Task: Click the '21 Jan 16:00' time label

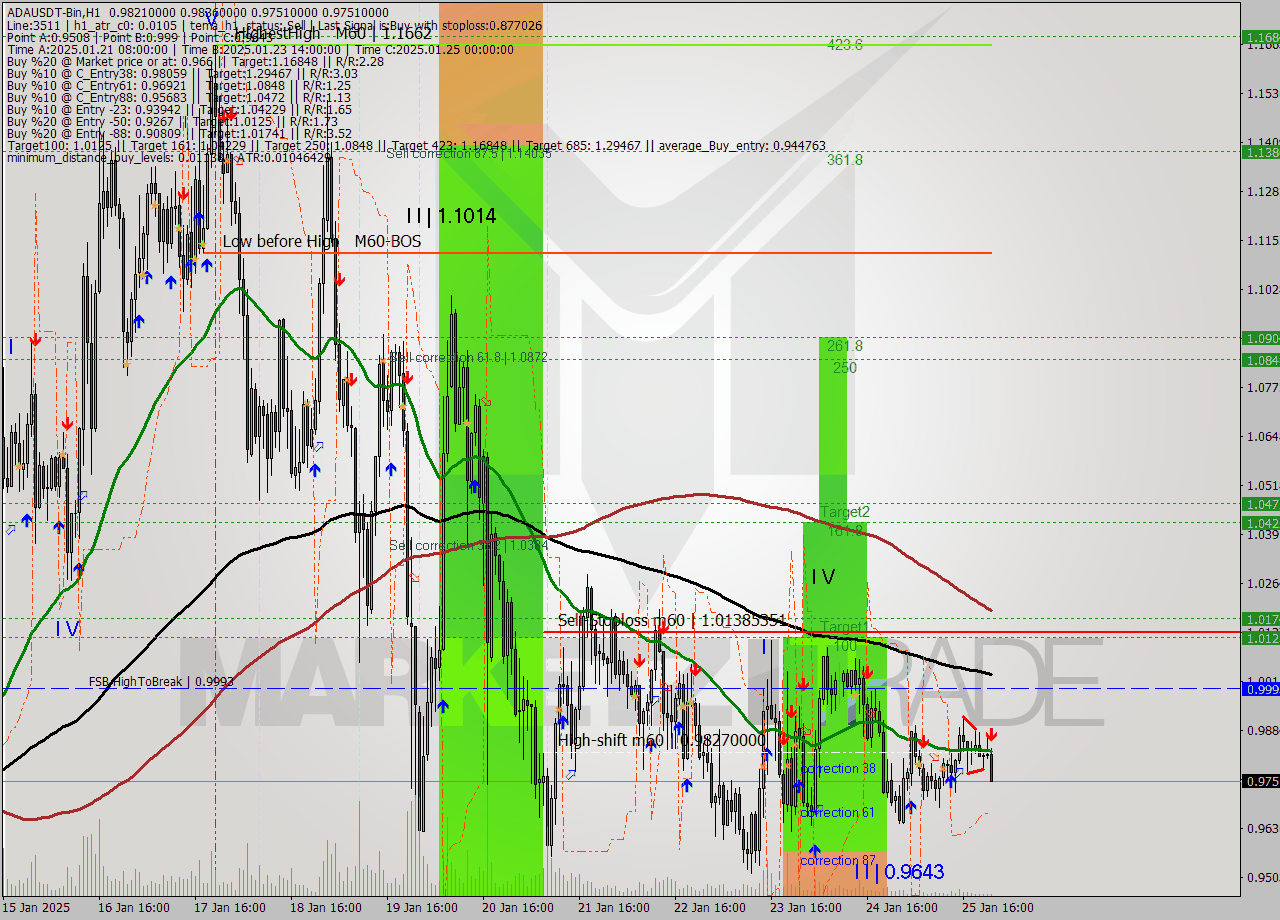Action: [x=614, y=908]
